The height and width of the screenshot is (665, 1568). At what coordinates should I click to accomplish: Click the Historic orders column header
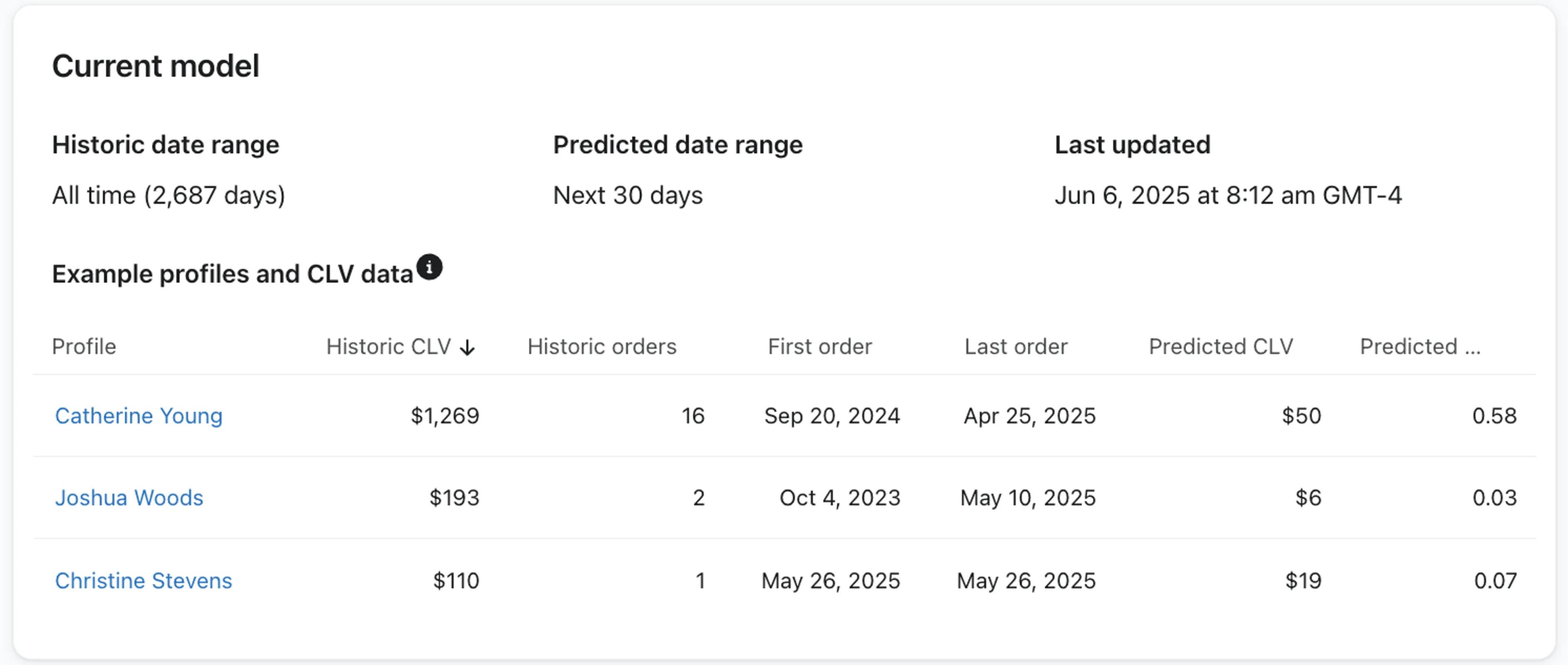(601, 347)
